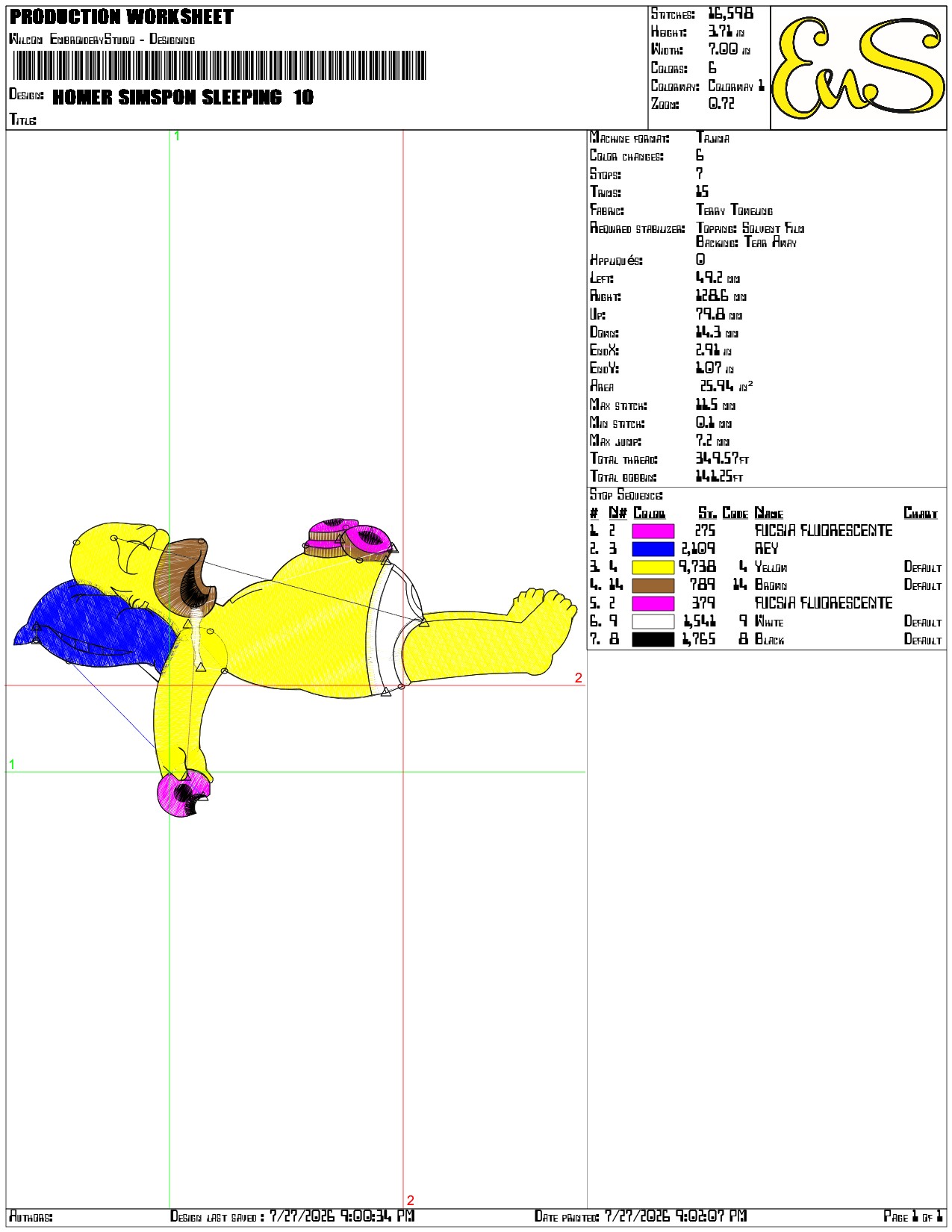Click the area value '25.94 in²'
This screenshot has width=952, height=1232.
727,386
